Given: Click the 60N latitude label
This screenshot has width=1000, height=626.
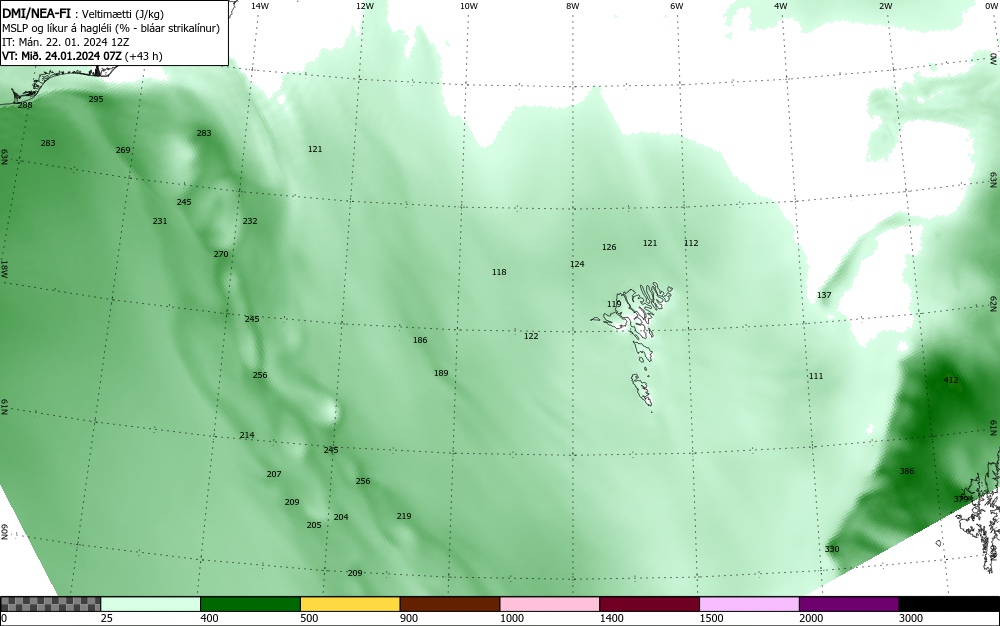Looking at the screenshot, I should 4,532.
